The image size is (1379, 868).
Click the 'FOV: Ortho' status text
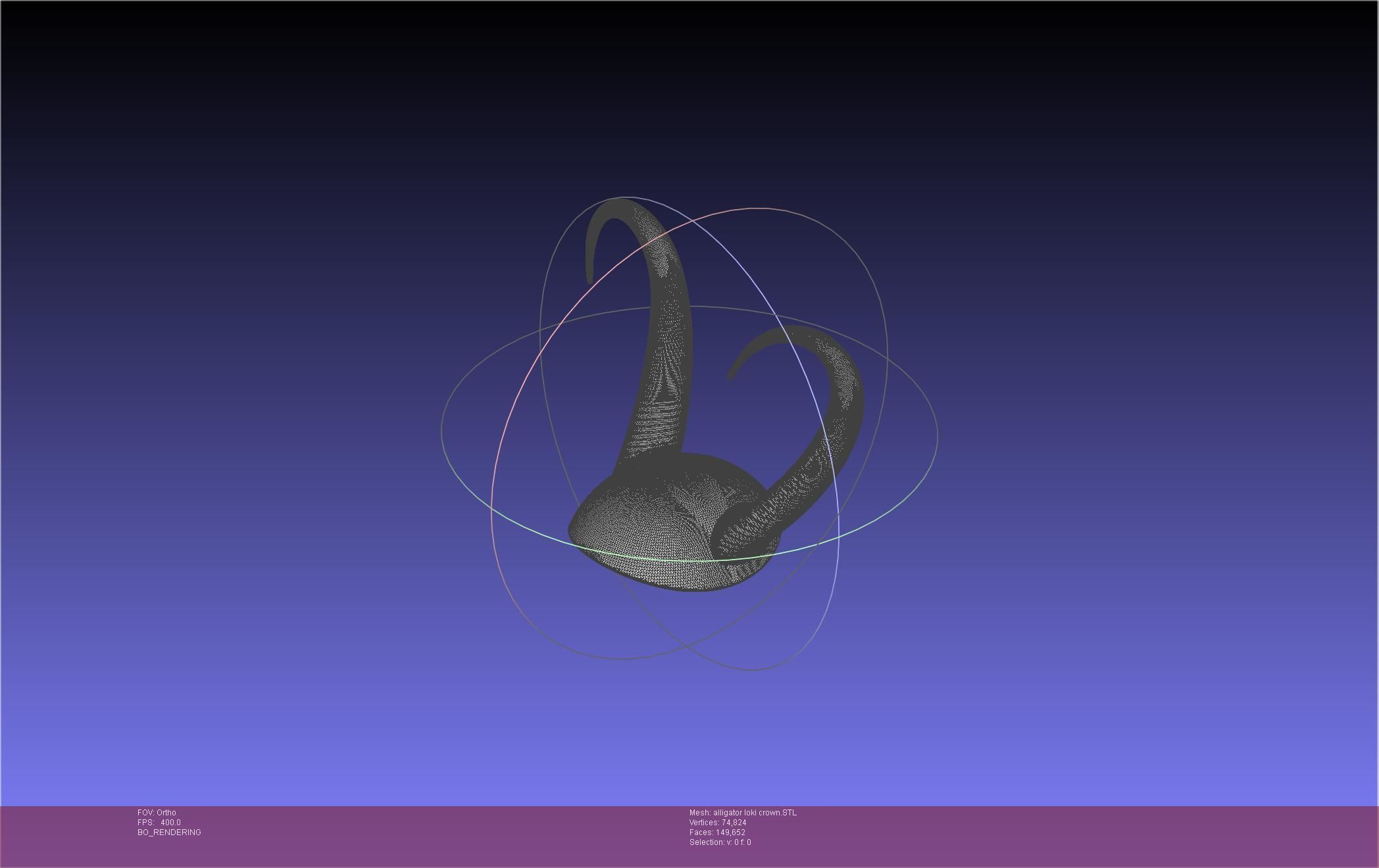[157, 813]
